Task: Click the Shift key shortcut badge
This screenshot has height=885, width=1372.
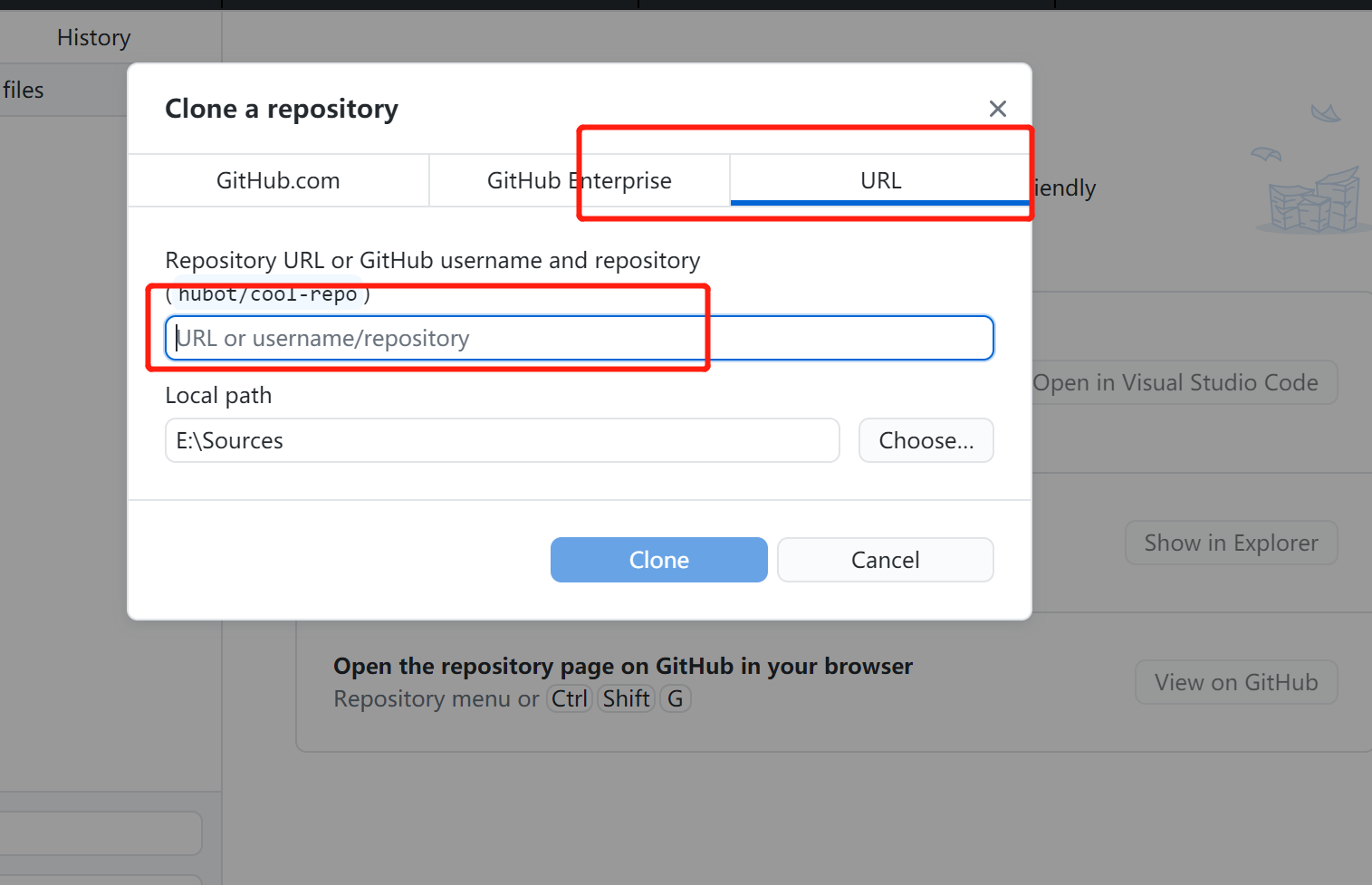Action: [625, 697]
